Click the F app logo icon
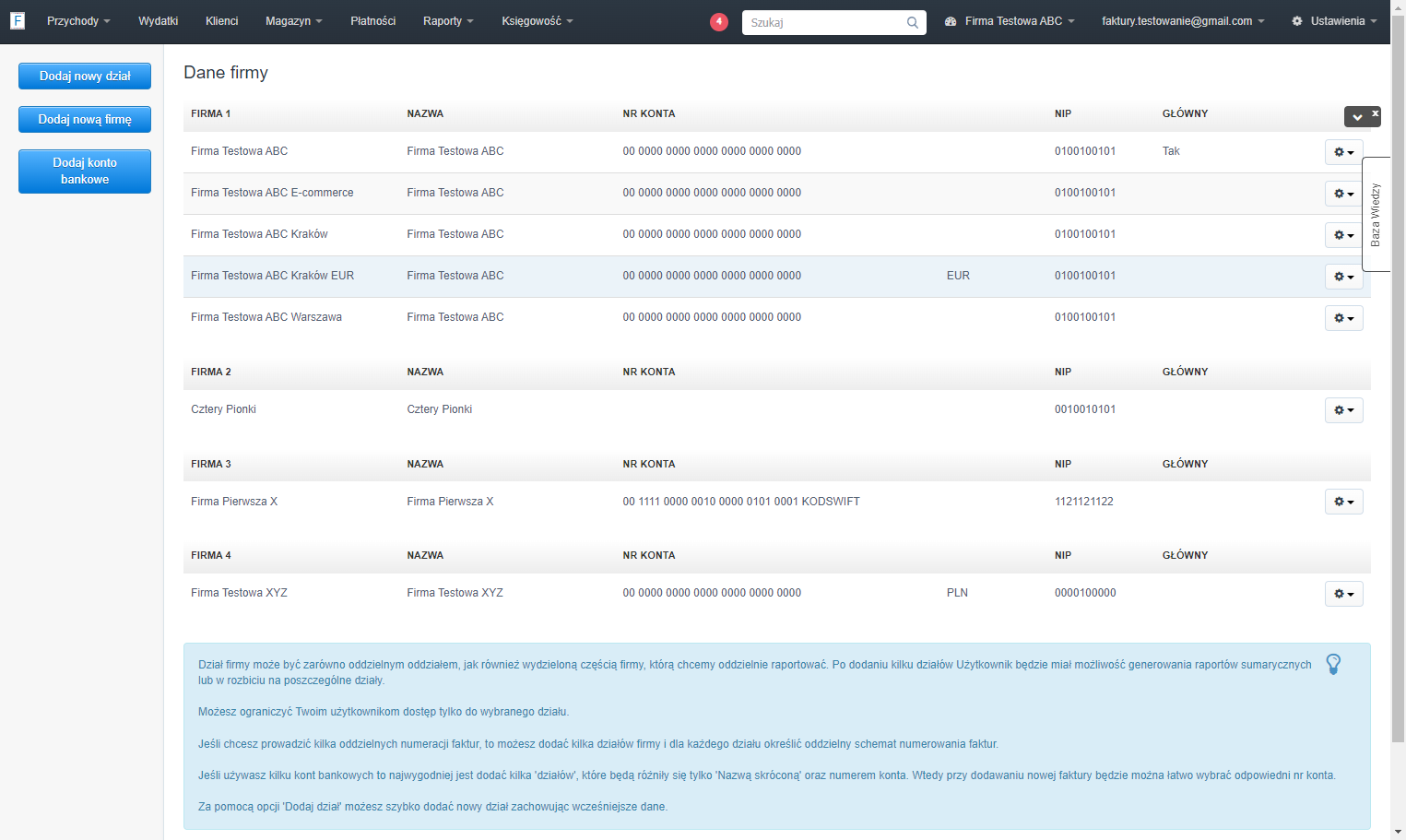The height and width of the screenshot is (840, 1406). [18, 20]
